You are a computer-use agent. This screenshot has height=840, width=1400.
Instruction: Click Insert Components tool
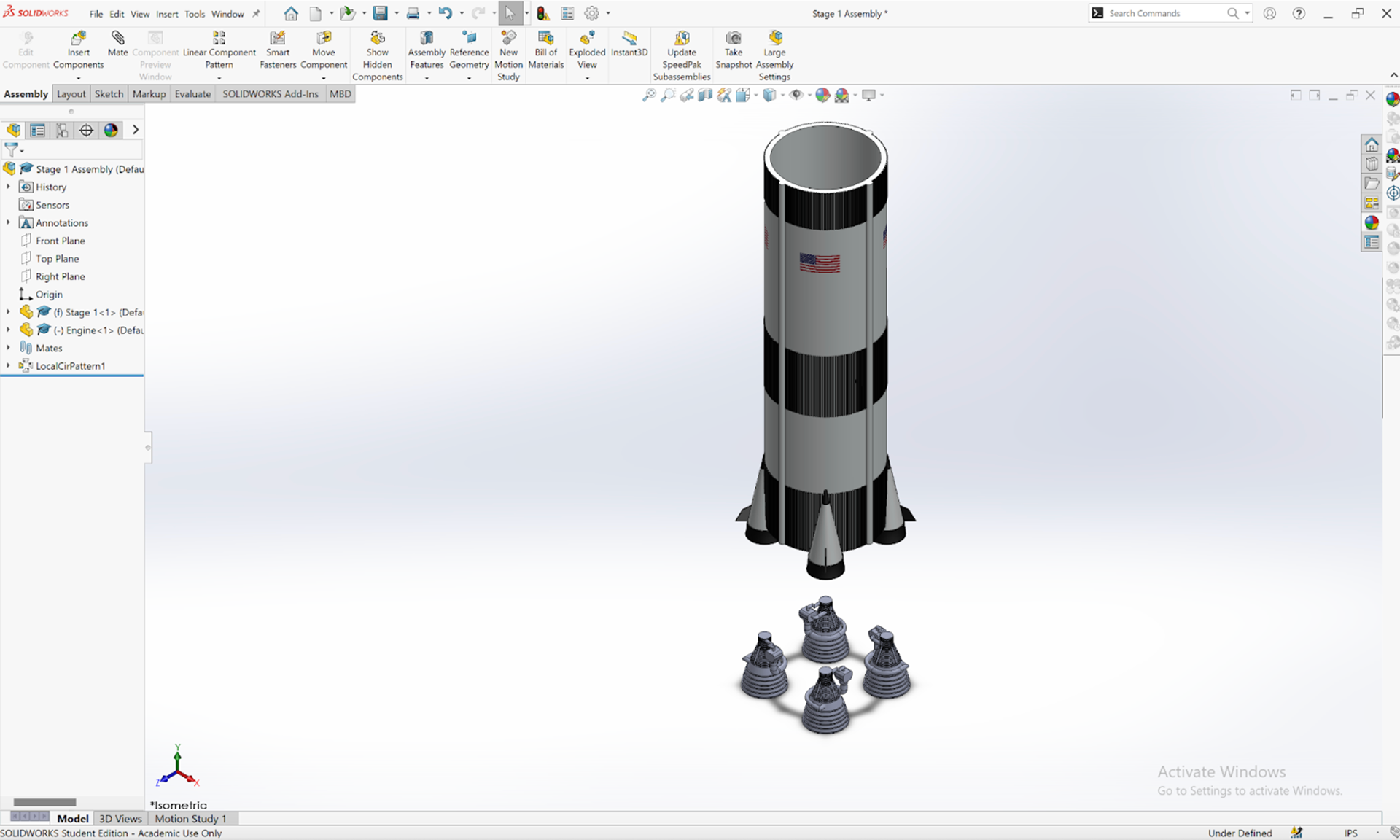coord(78,50)
